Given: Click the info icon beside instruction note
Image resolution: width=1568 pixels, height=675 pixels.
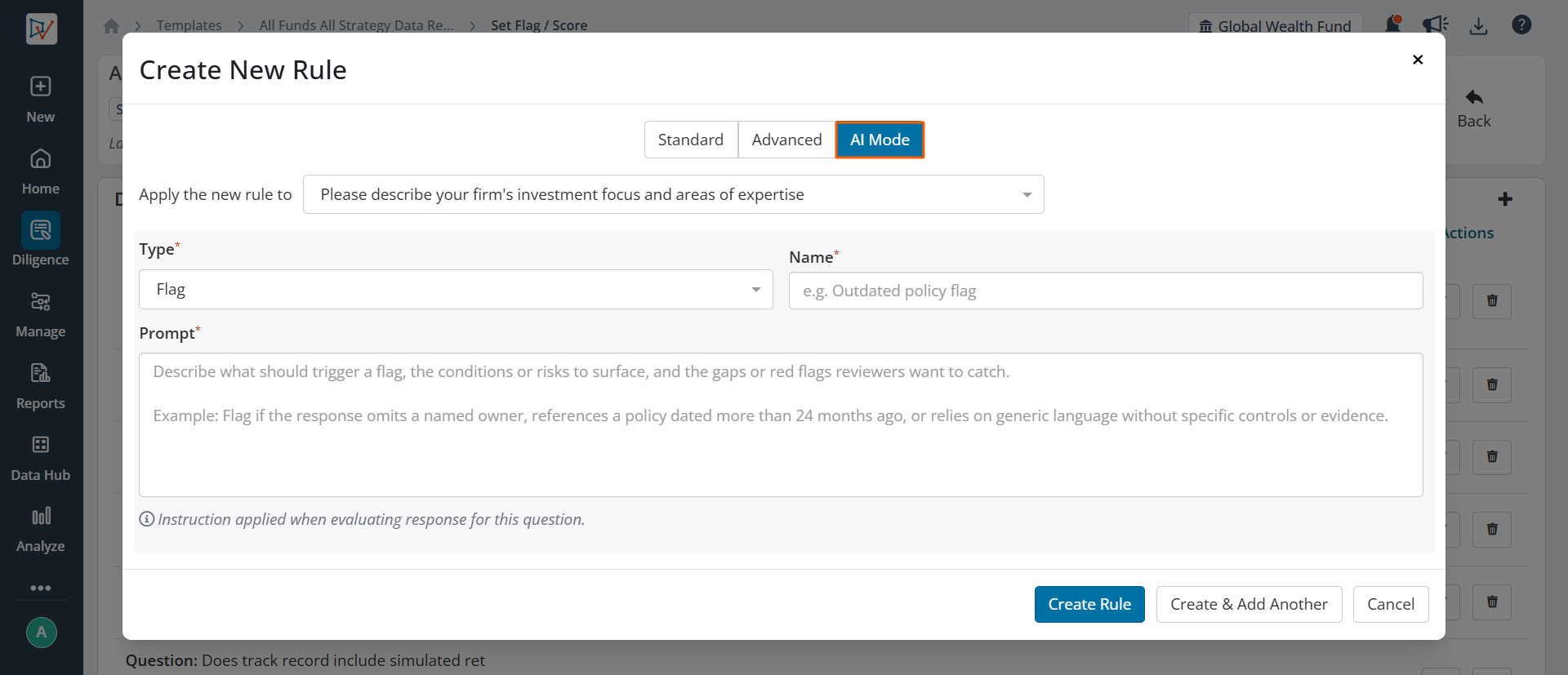Looking at the screenshot, I should (x=147, y=519).
